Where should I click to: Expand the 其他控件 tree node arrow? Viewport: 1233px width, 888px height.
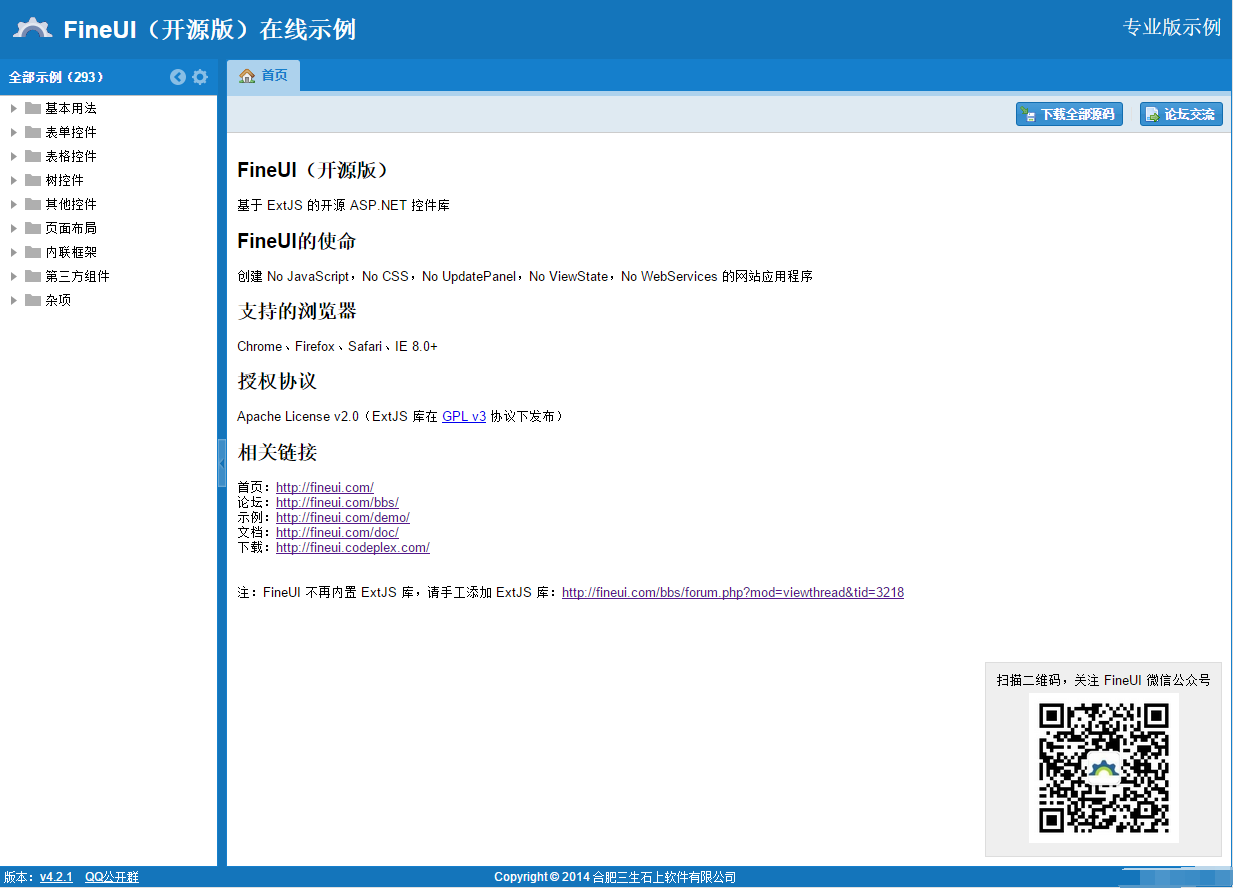click(x=14, y=204)
